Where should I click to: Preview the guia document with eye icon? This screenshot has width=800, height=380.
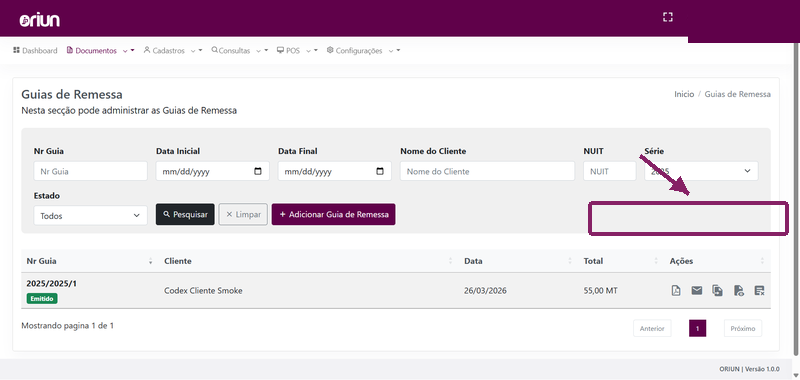[x=738, y=291]
